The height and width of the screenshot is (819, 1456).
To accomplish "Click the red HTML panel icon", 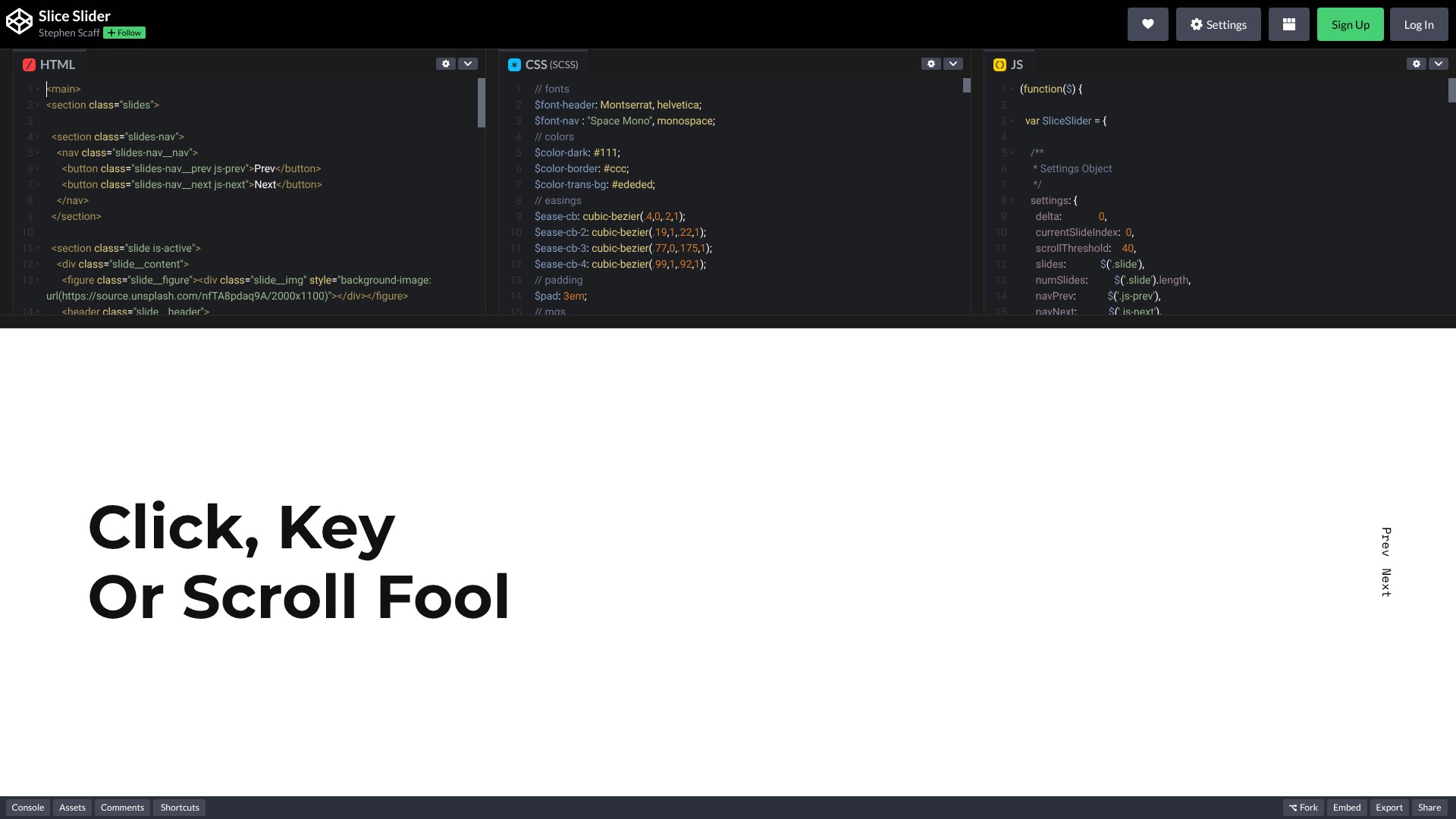I will point(29,65).
